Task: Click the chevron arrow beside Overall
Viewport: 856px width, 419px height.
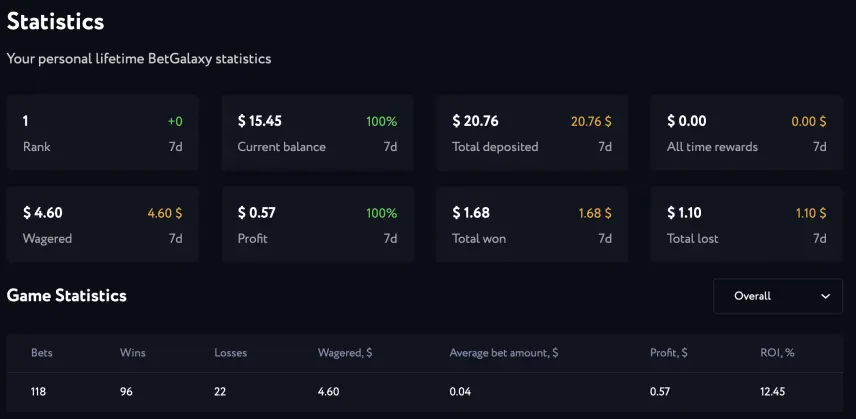Action: (x=825, y=296)
